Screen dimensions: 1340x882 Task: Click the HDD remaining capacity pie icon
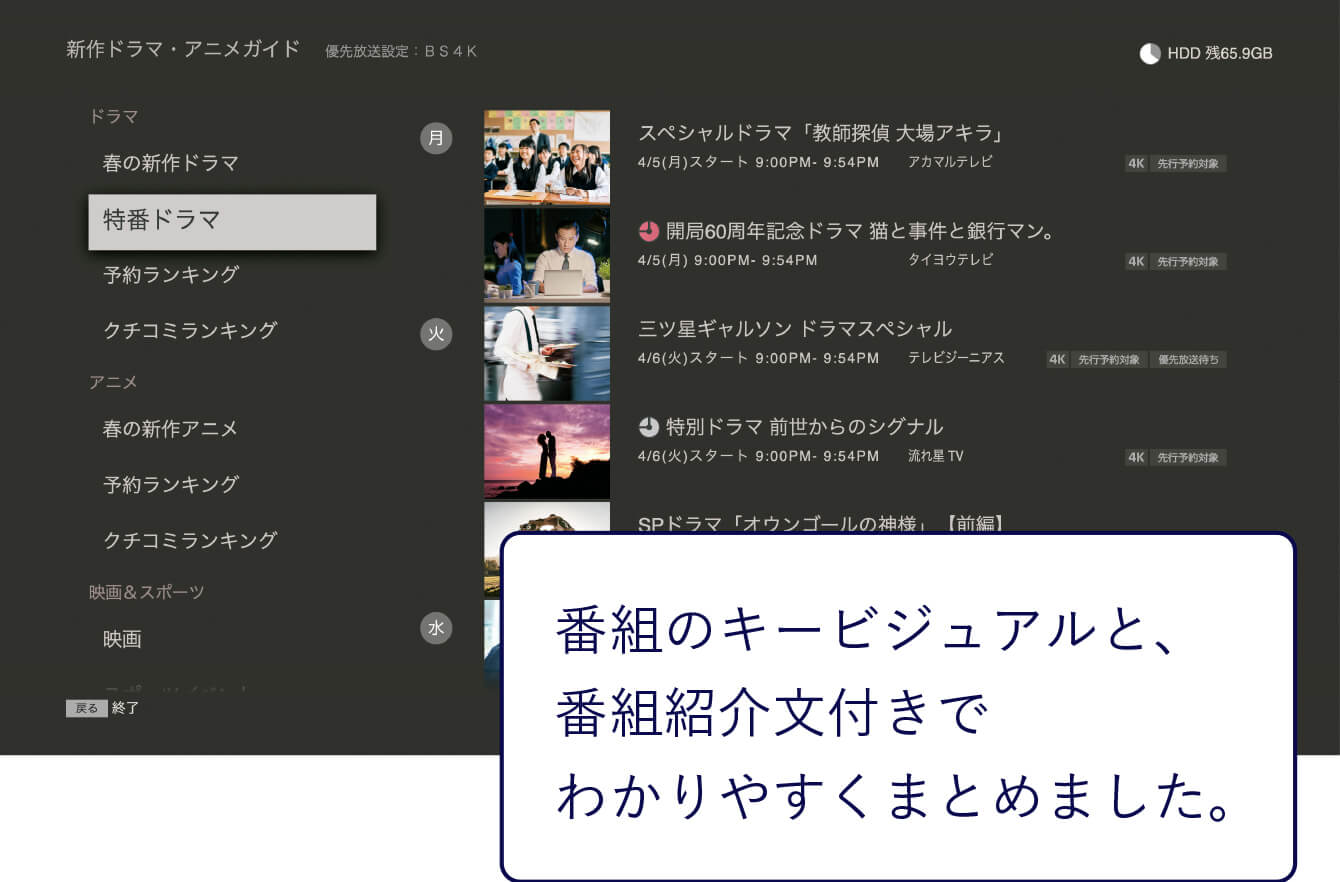[x=1150, y=54]
